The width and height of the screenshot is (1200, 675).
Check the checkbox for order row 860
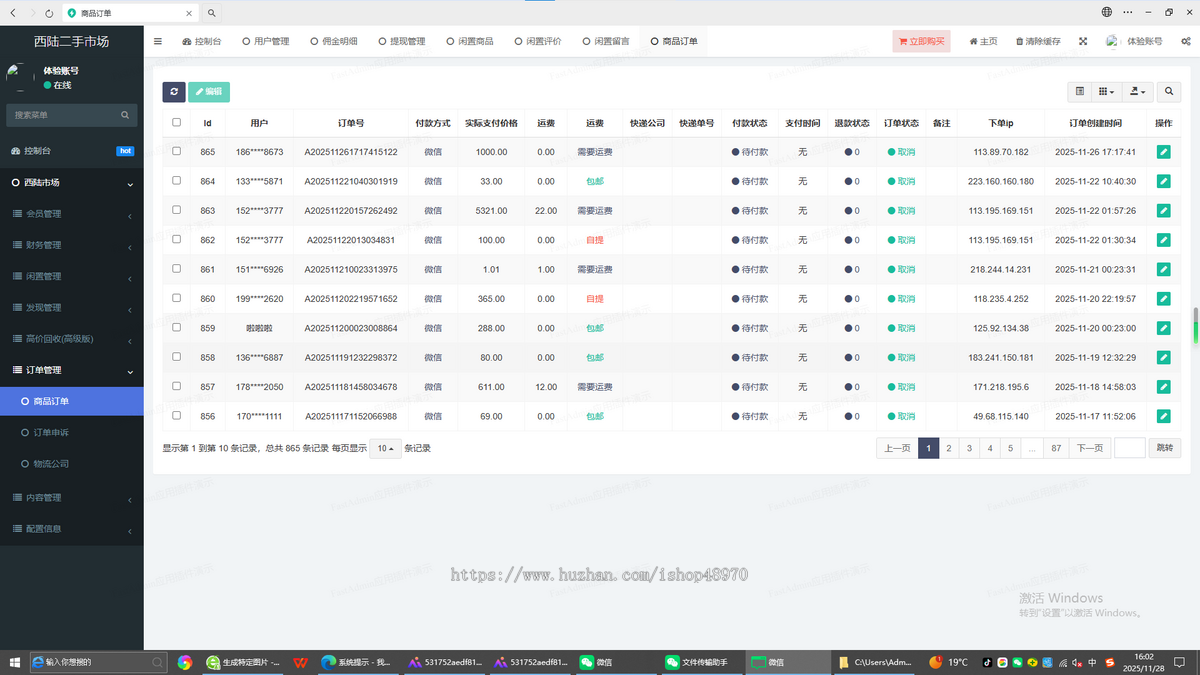(x=176, y=298)
